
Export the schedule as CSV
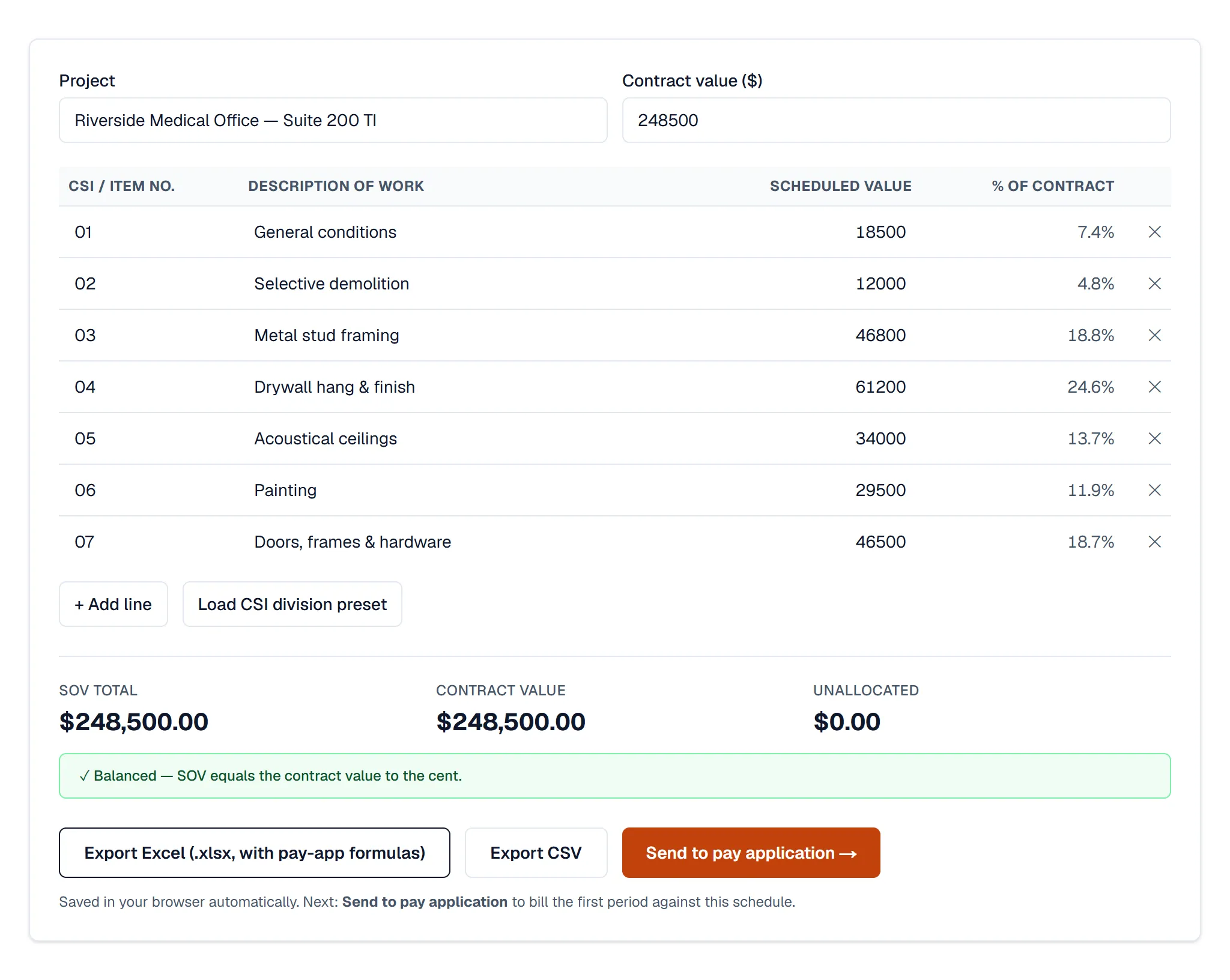(x=536, y=853)
